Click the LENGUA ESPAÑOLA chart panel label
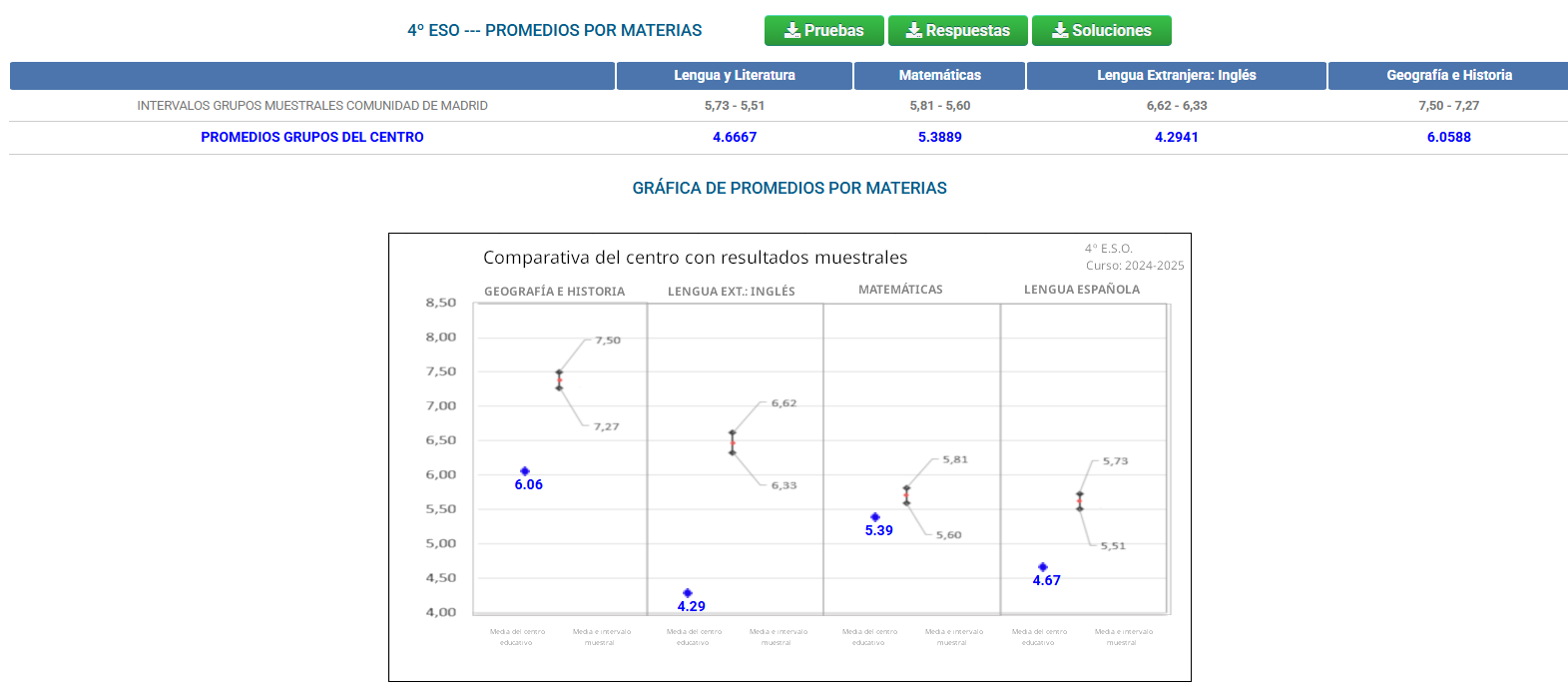The height and width of the screenshot is (691, 1568). coord(1082,290)
